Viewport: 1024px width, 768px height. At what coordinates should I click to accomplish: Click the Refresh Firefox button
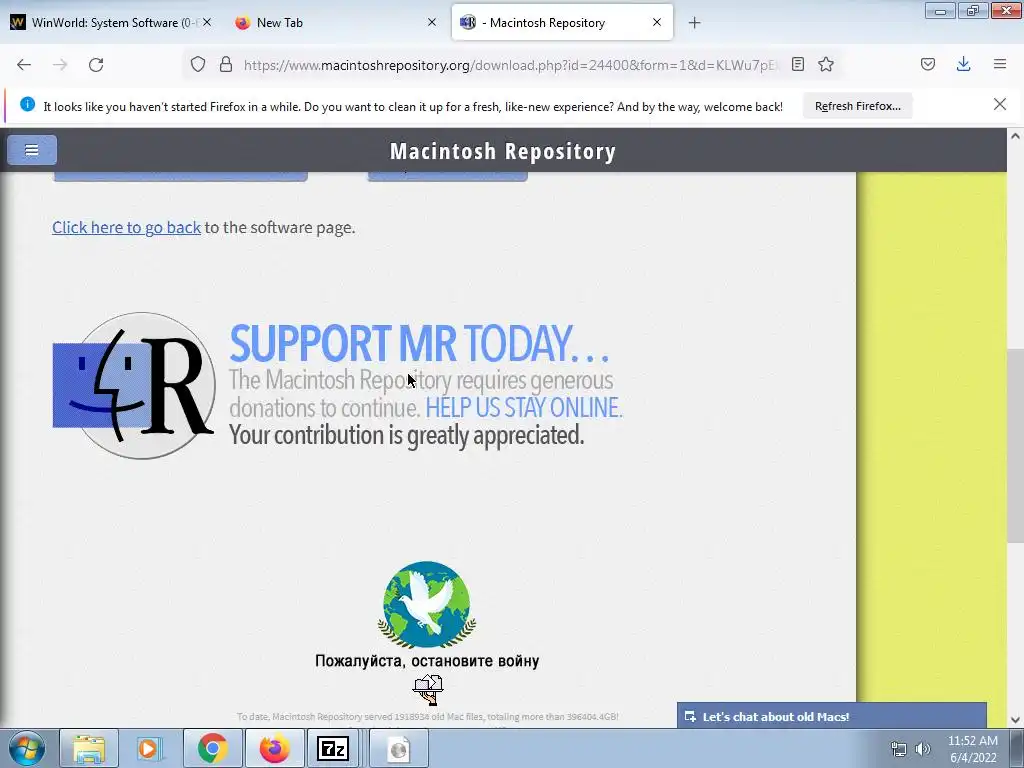857,106
